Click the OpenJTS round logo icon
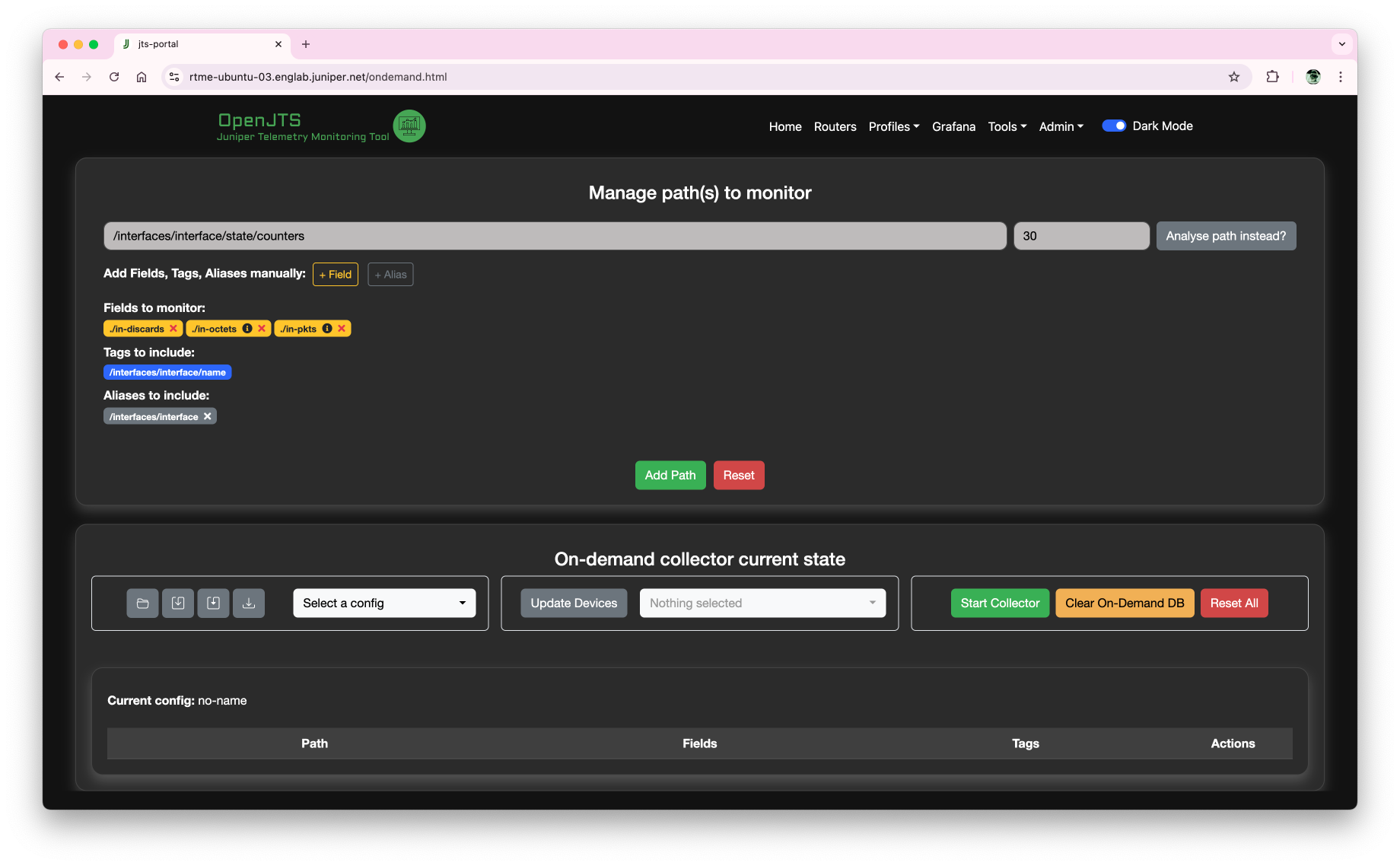 pyautogui.click(x=409, y=126)
